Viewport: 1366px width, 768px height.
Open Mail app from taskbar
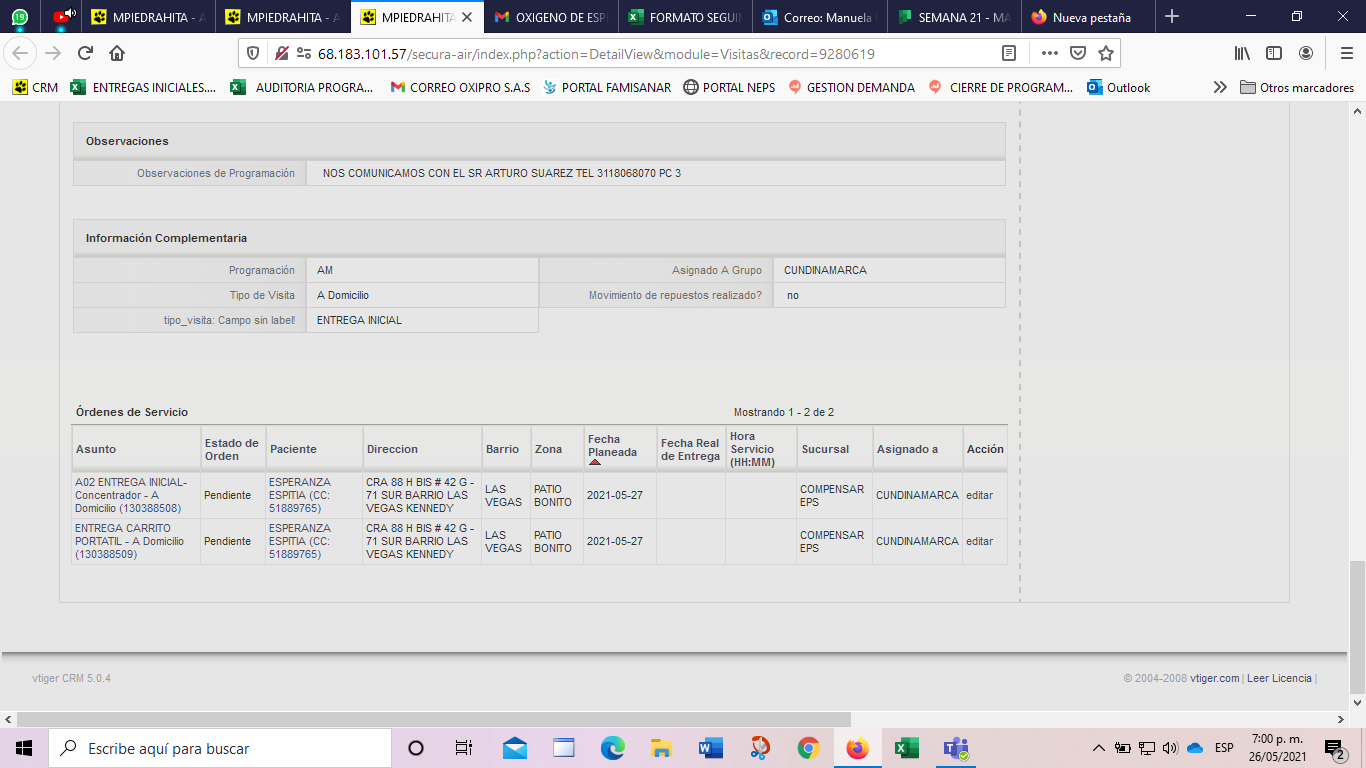(x=515, y=748)
